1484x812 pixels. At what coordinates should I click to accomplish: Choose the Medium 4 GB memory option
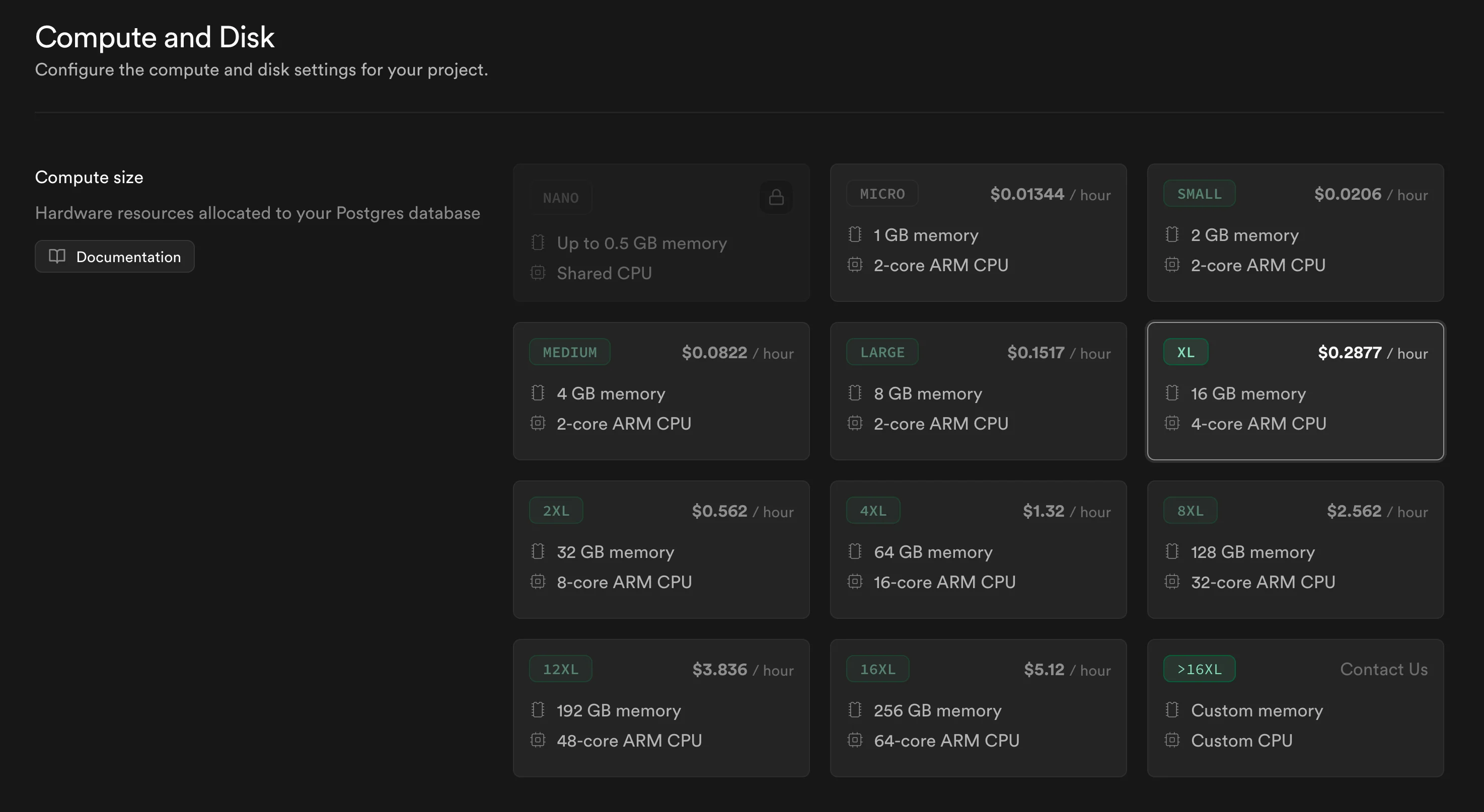click(661, 391)
